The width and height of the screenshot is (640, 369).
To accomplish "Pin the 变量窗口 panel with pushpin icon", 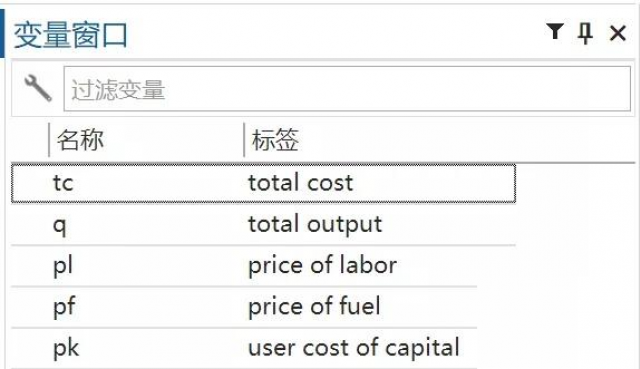I will pos(585,33).
